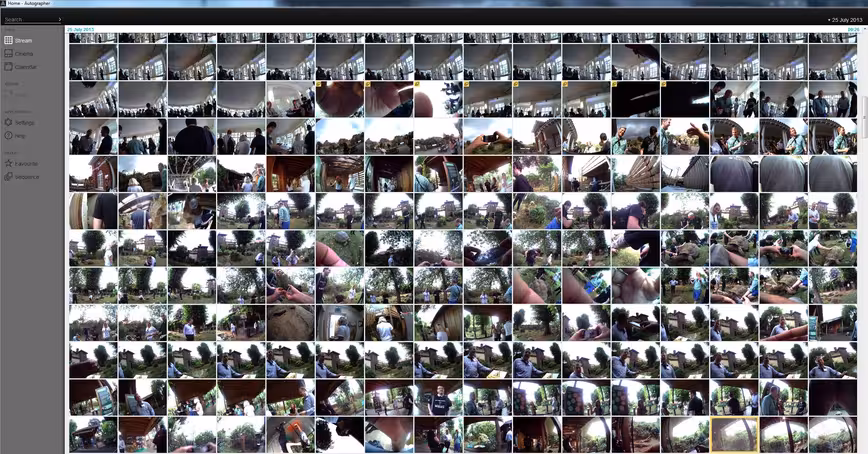
Task: Select the thumbnail showing a person's black-shirted back
Action: 192,136
